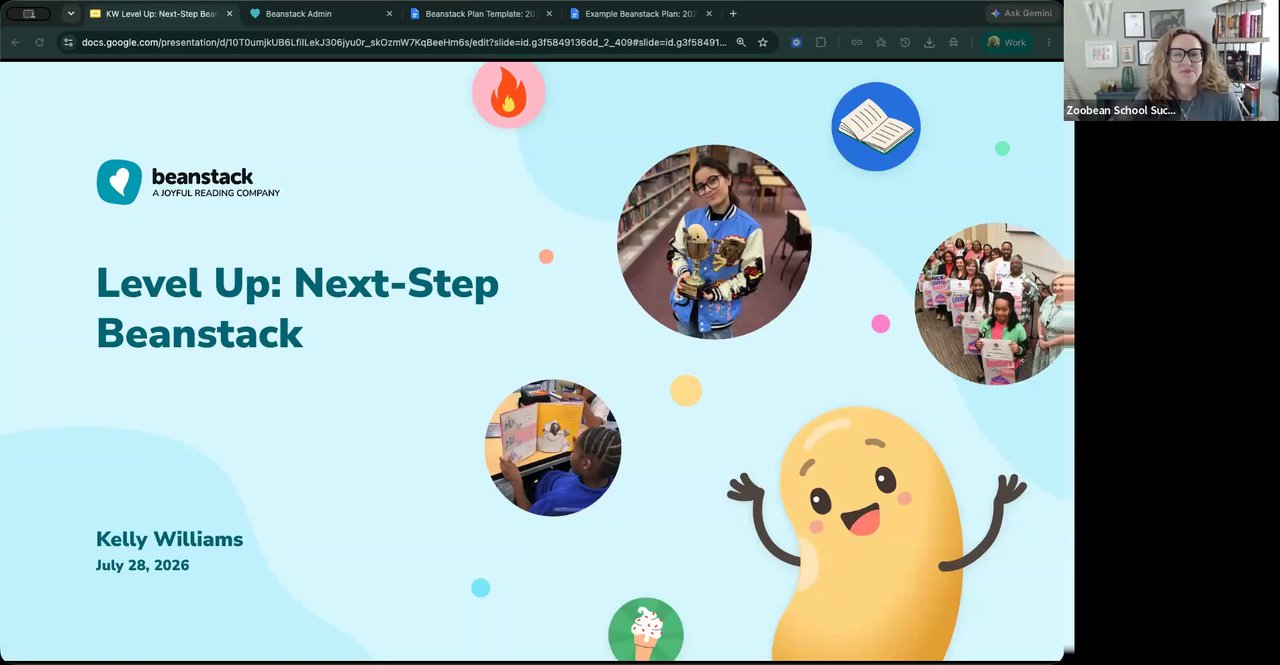
Task: Close the Beanstack Plan Template tab
Action: pyautogui.click(x=549, y=14)
